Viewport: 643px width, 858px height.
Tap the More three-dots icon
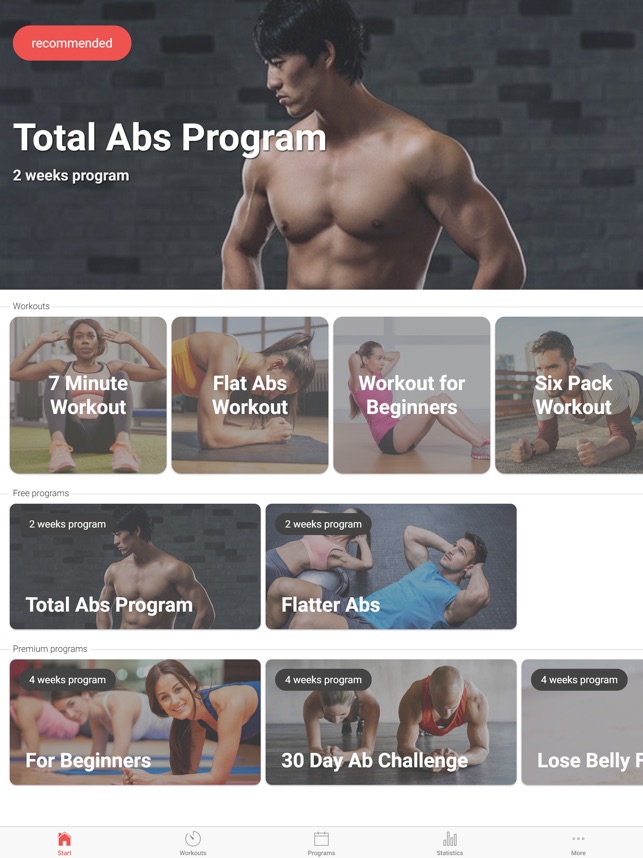click(578, 839)
